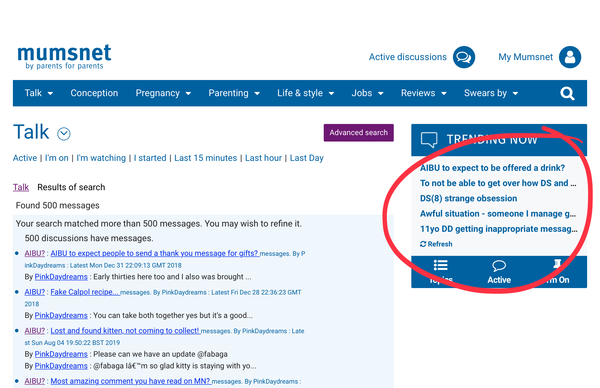Open the Reviews dropdown menu
600x388 pixels.
point(424,93)
